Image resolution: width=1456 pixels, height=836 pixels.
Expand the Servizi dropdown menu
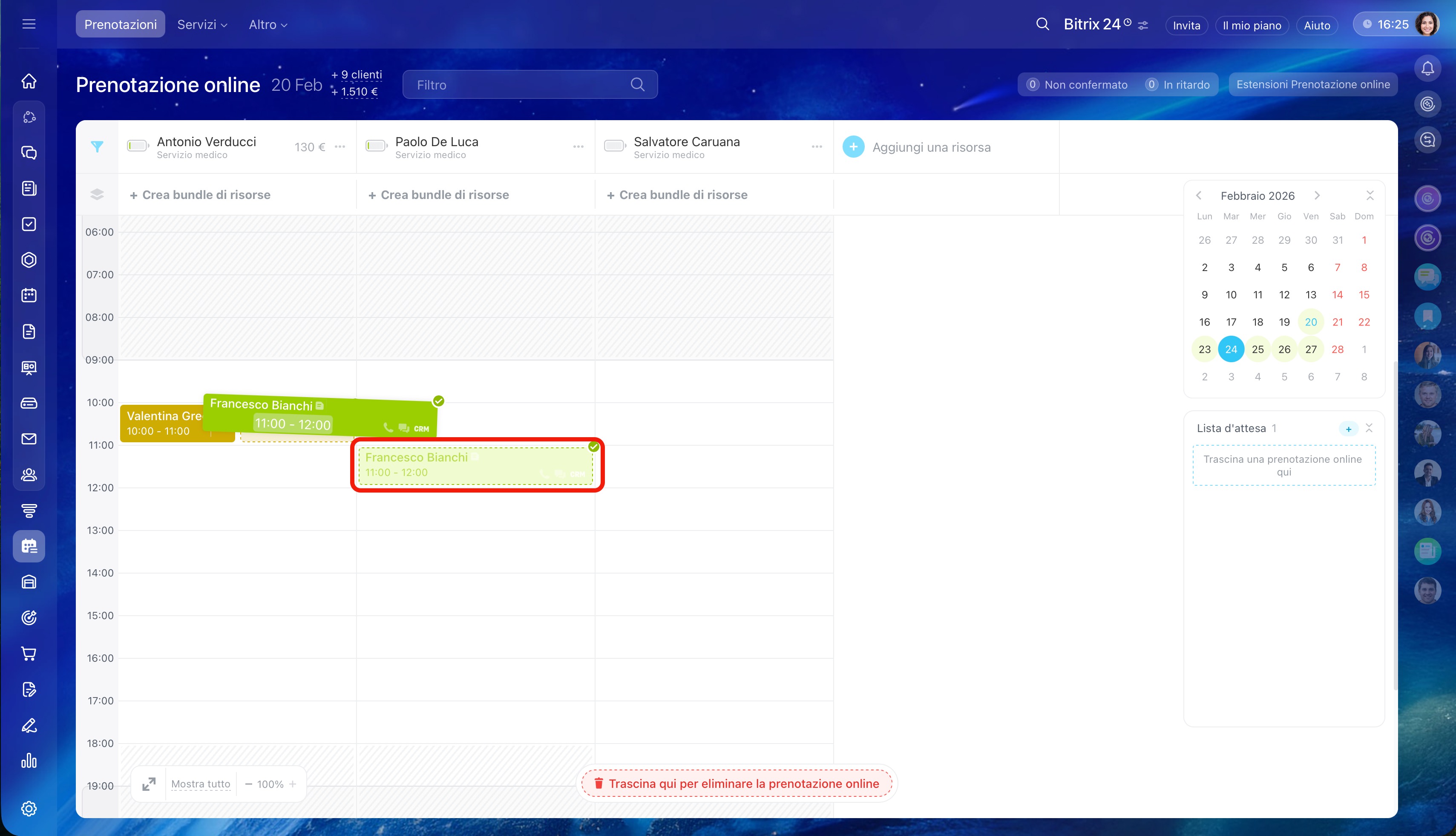[x=202, y=24]
